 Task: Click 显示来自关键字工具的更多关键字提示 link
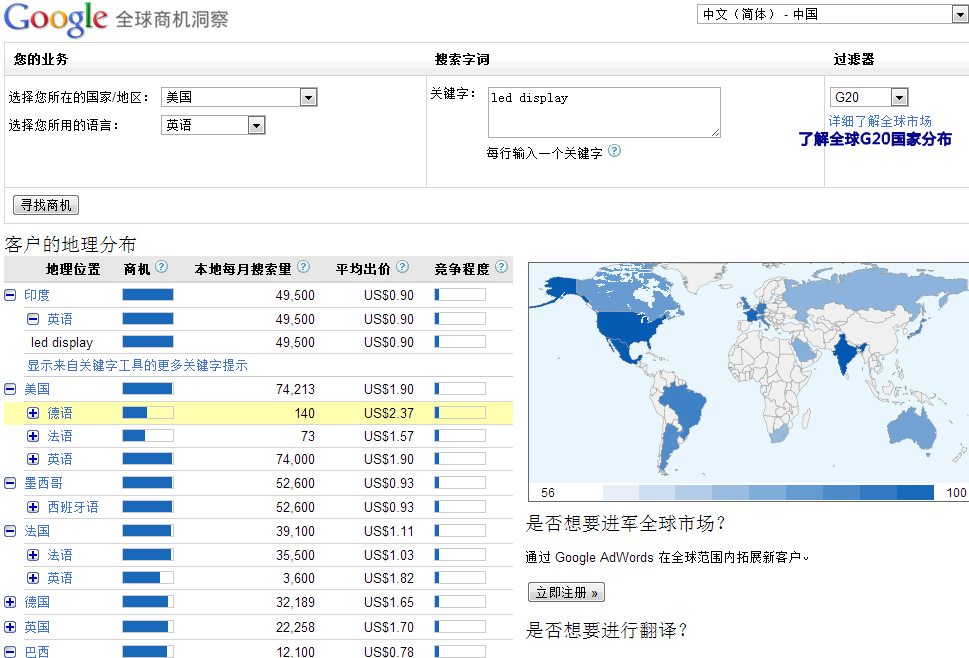[x=137, y=365]
